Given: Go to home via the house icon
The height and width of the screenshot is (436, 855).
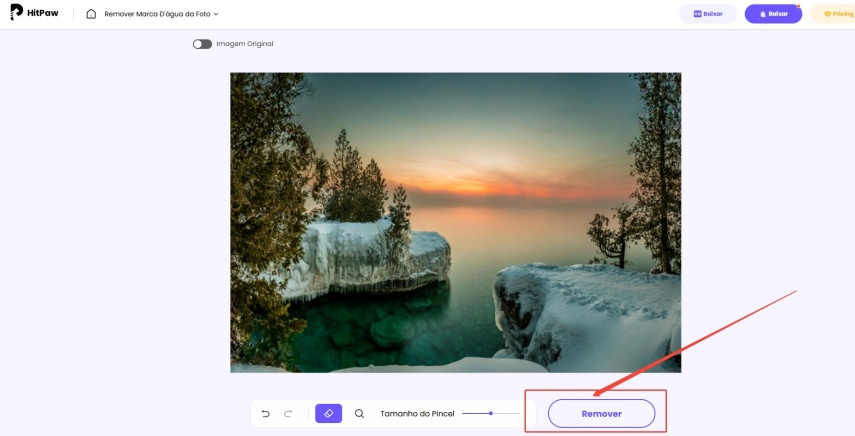Looking at the screenshot, I should [x=91, y=14].
